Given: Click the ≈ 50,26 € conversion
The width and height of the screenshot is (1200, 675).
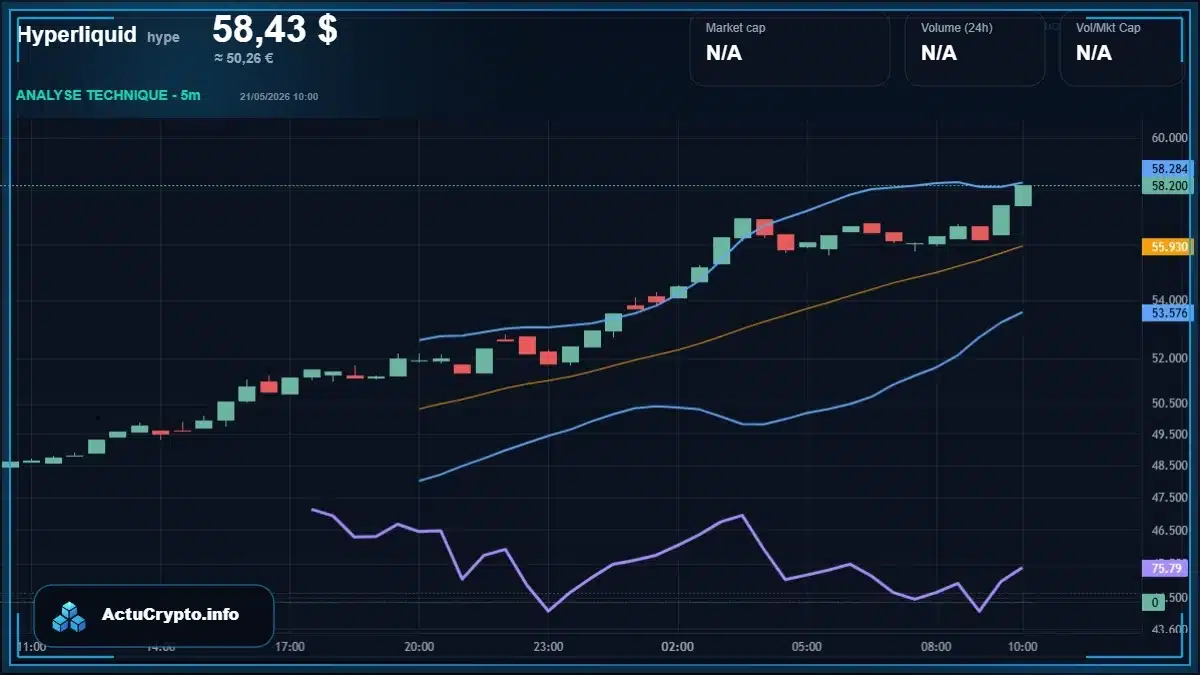Looking at the screenshot, I should (x=244, y=58).
